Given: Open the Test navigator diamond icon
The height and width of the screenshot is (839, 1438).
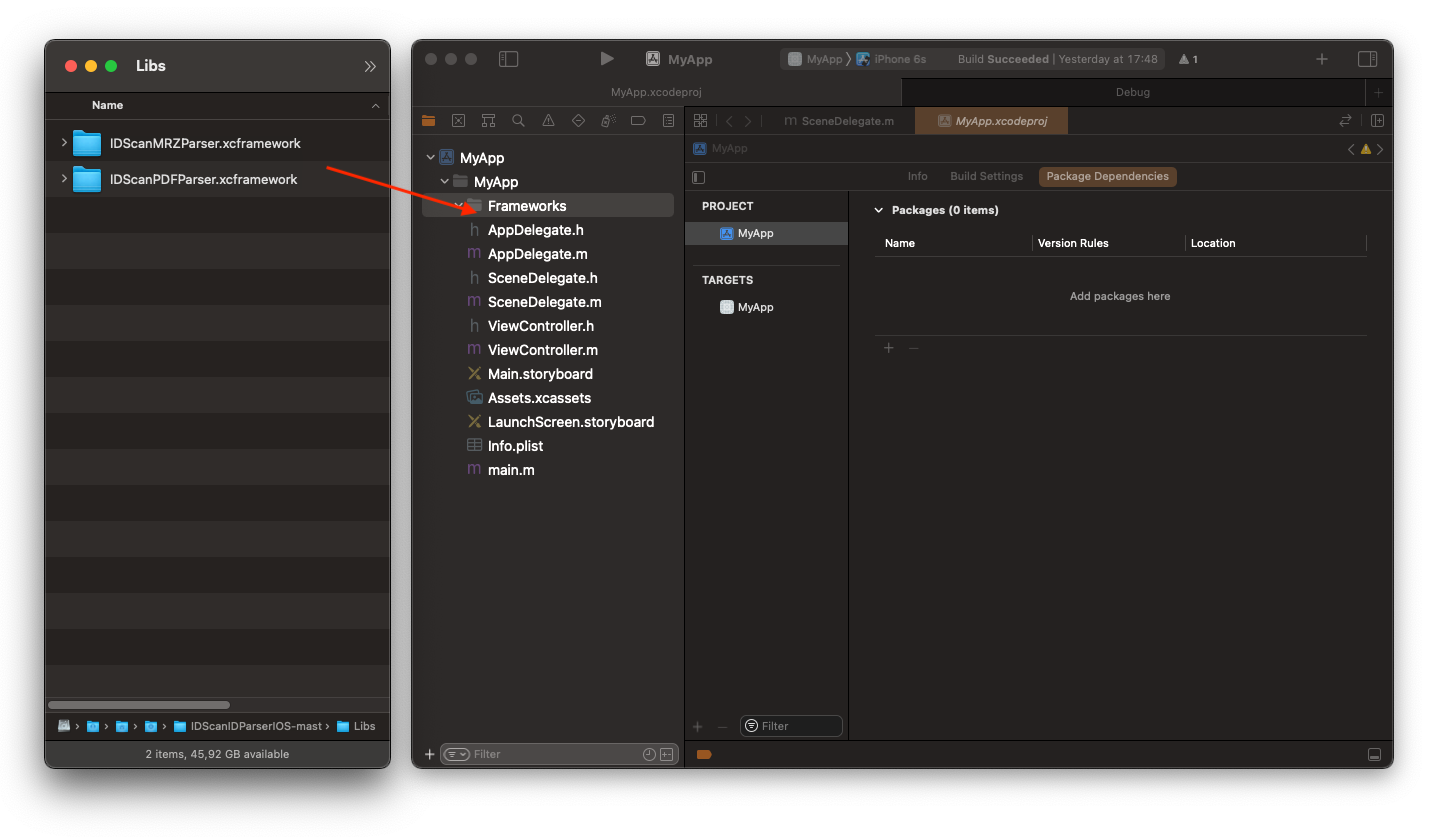Looking at the screenshot, I should pos(578,120).
